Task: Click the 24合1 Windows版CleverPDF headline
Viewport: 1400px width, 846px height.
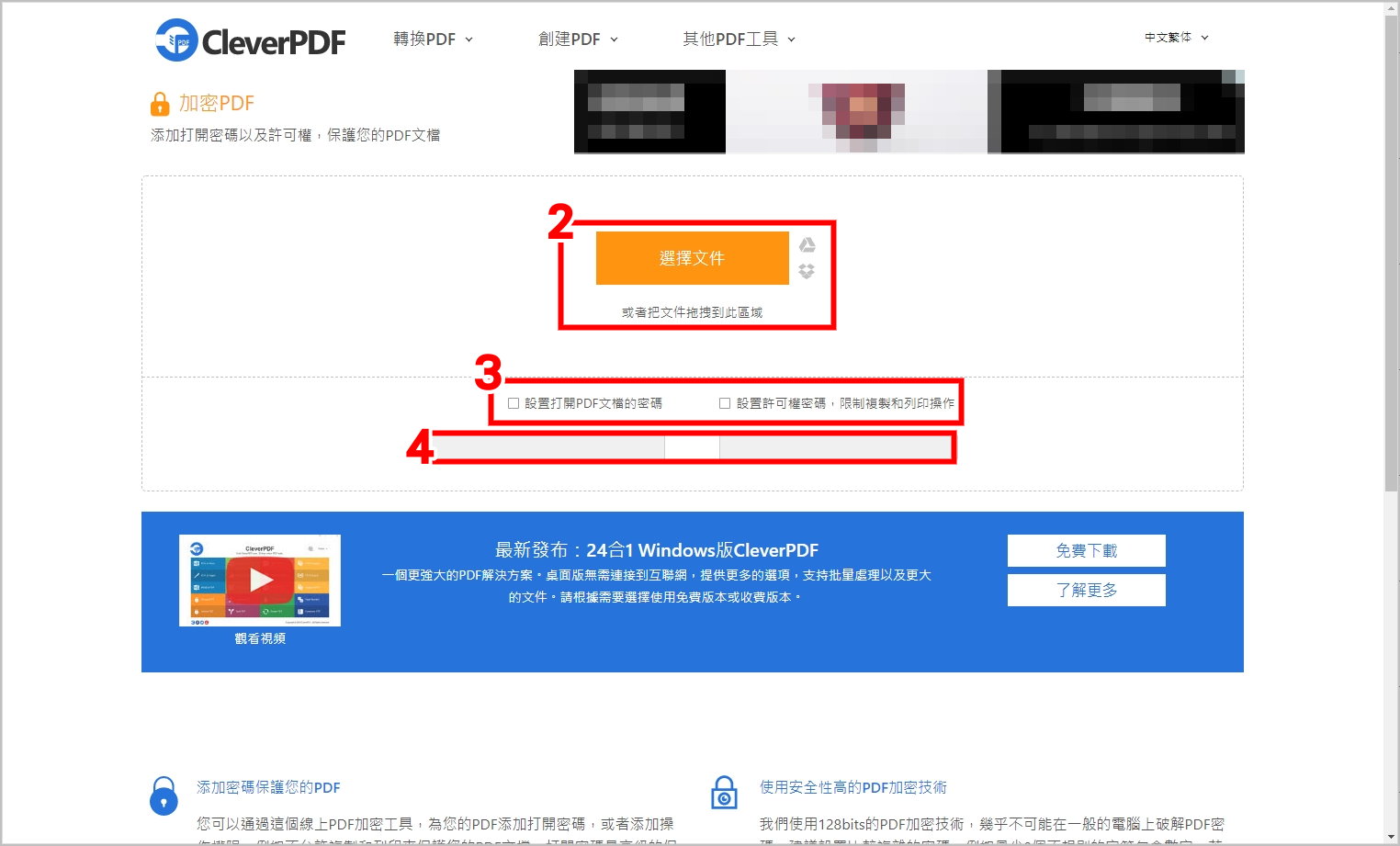Action: [x=656, y=550]
